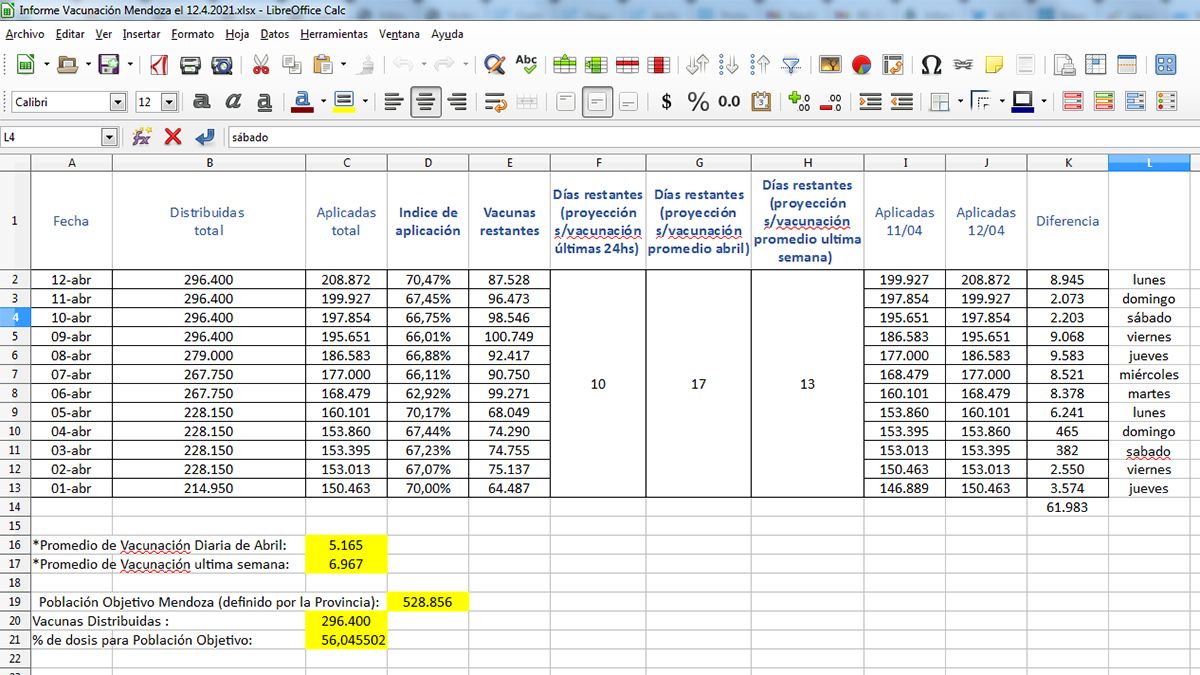Viewport: 1200px width, 675px height.
Task: Expand the Calibri font name dropdown
Action: point(118,102)
